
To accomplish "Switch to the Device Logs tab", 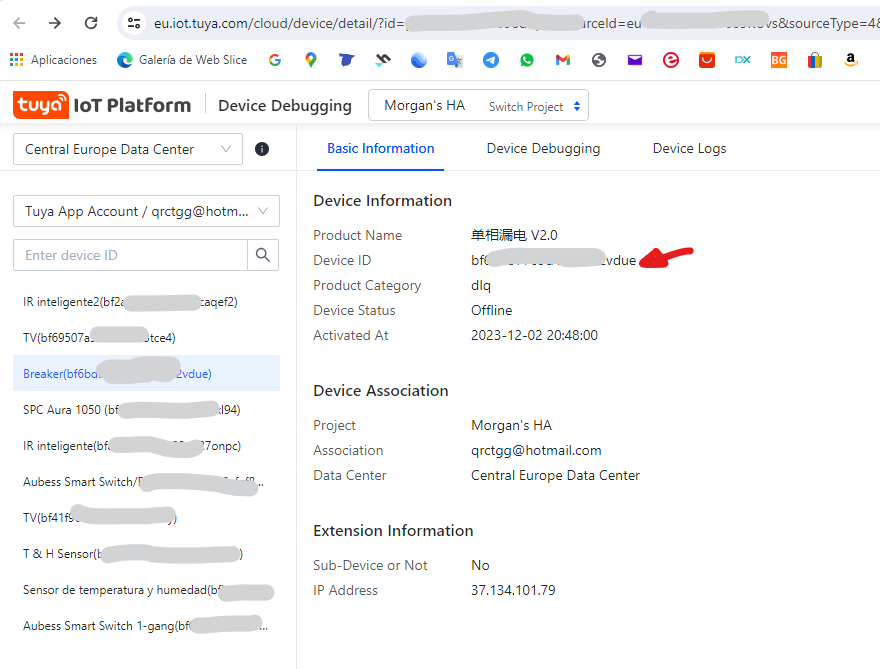I will click(689, 148).
